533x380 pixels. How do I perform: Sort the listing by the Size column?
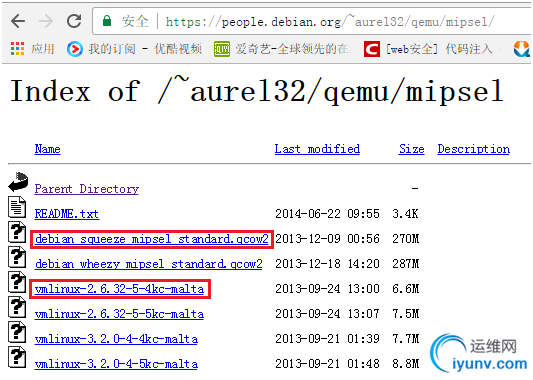[412, 149]
